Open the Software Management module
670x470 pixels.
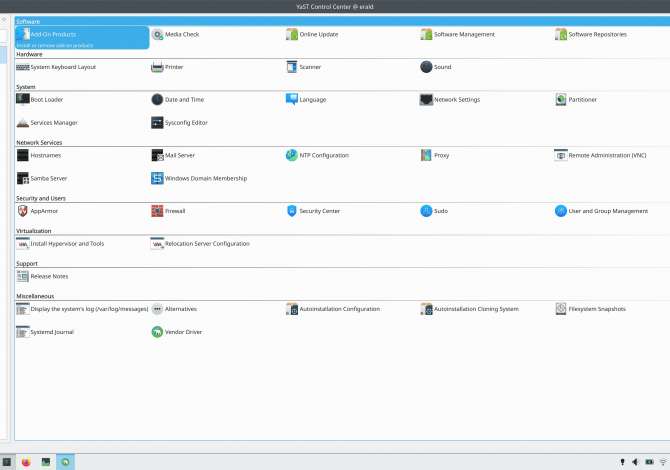pyautogui.click(x=458, y=34)
